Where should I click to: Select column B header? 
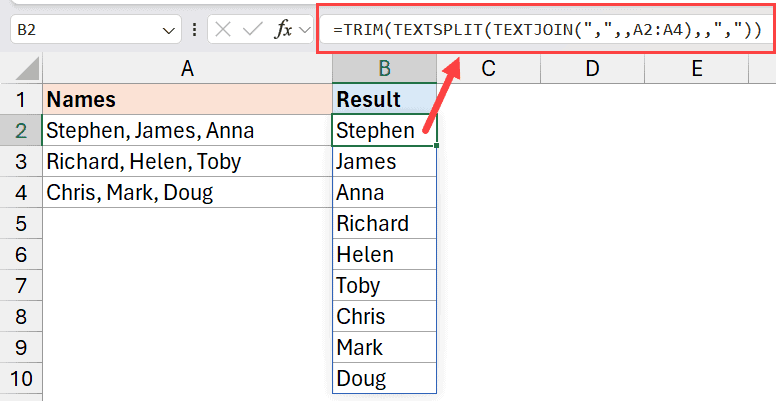[384, 68]
